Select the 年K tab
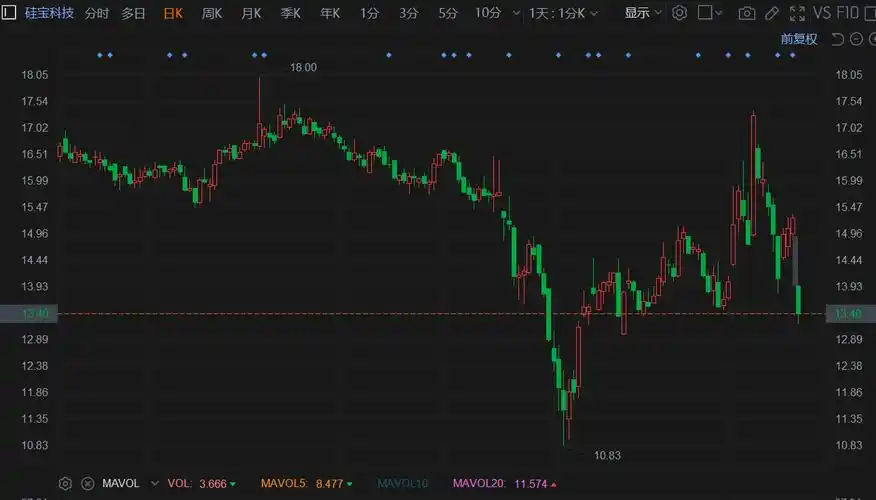This screenshot has height=500, width=876. pyautogui.click(x=330, y=13)
